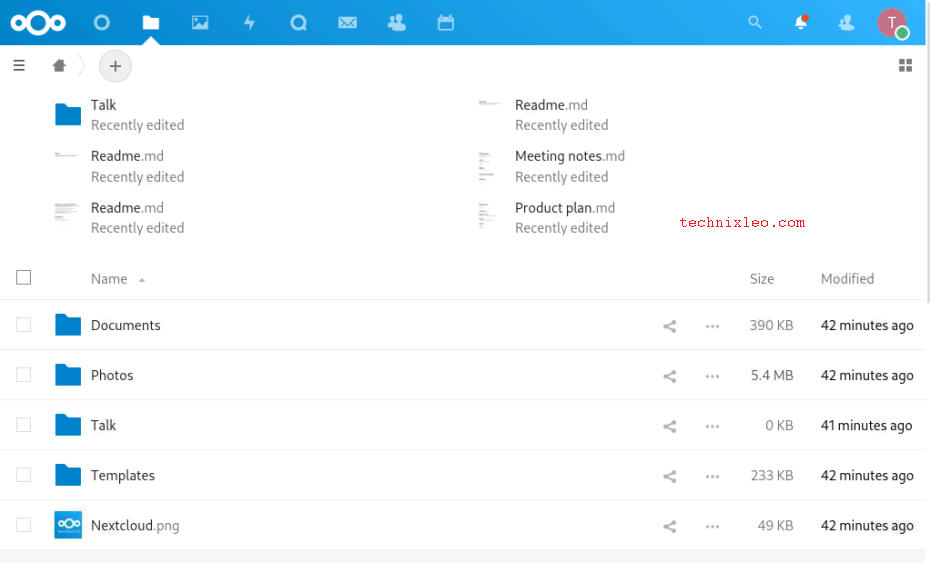Screen dimensions: 930x563
Task: Expand the more actions menu for Photos
Action: [x=712, y=376]
